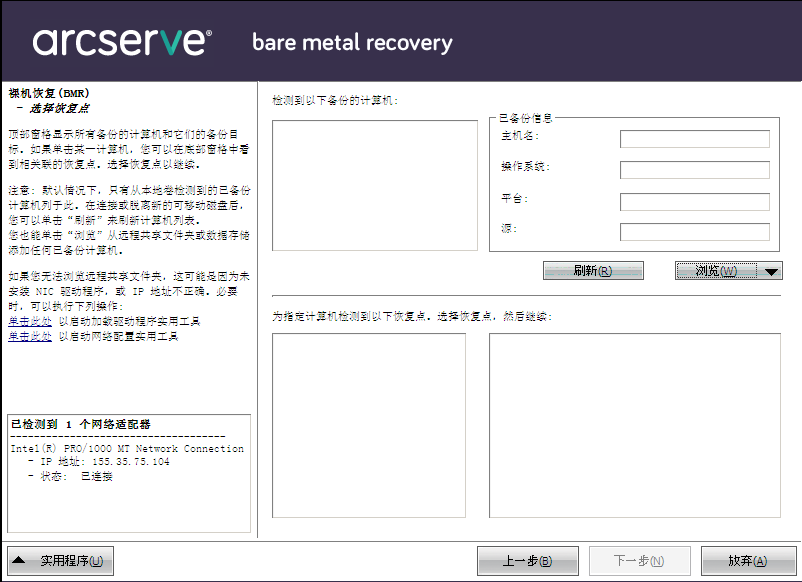Click the '检测到以下备份的计算机:' label
This screenshot has height=582, width=802.
(x=335, y=100)
